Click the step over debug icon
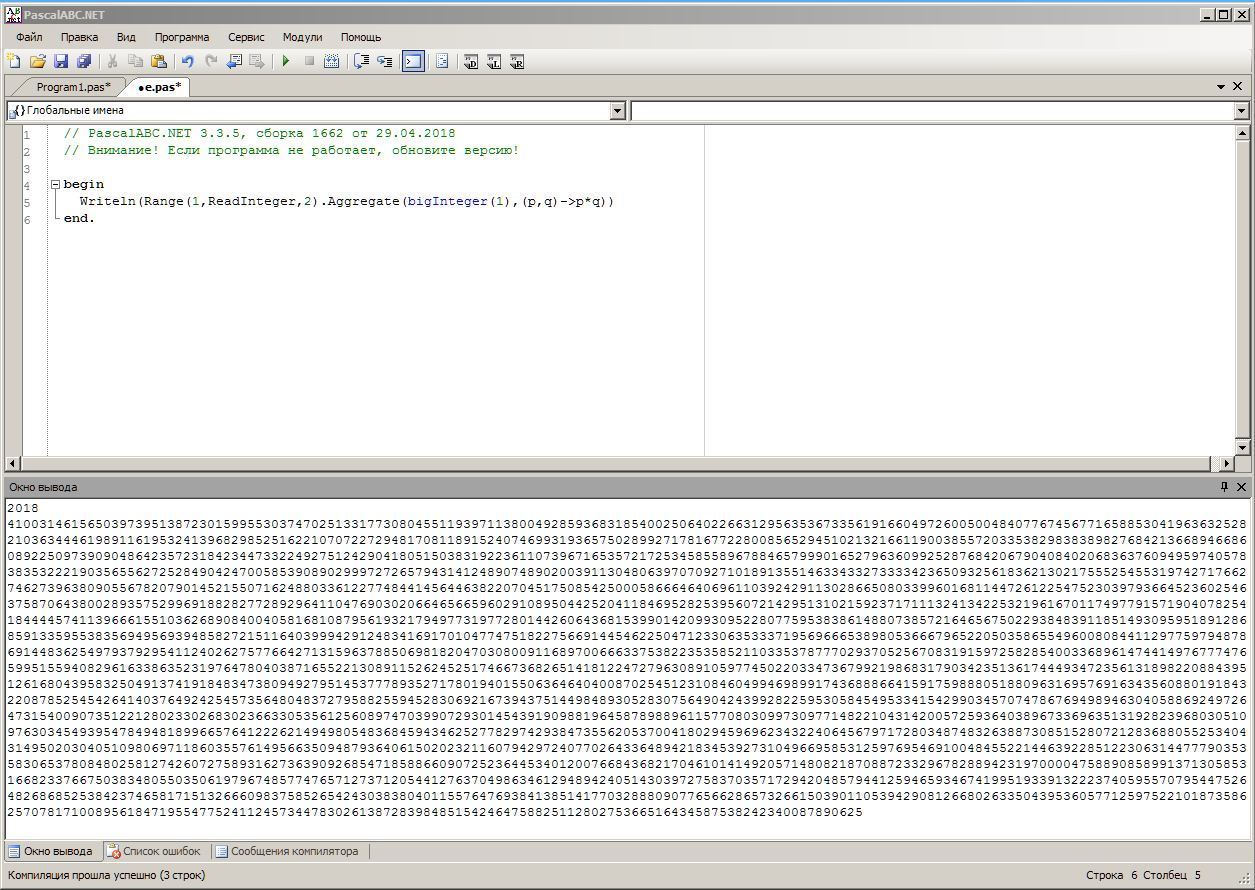Screen dimensions: 1255x890 click(361, 62)
